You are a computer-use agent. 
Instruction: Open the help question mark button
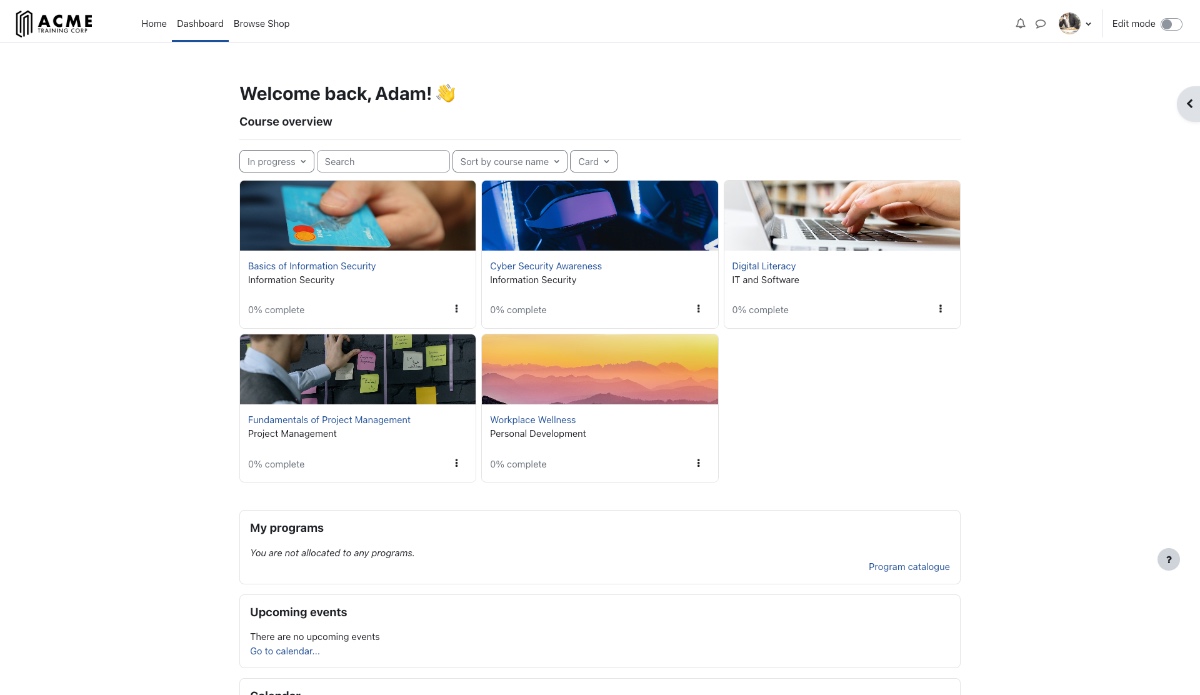[1168, 560]
